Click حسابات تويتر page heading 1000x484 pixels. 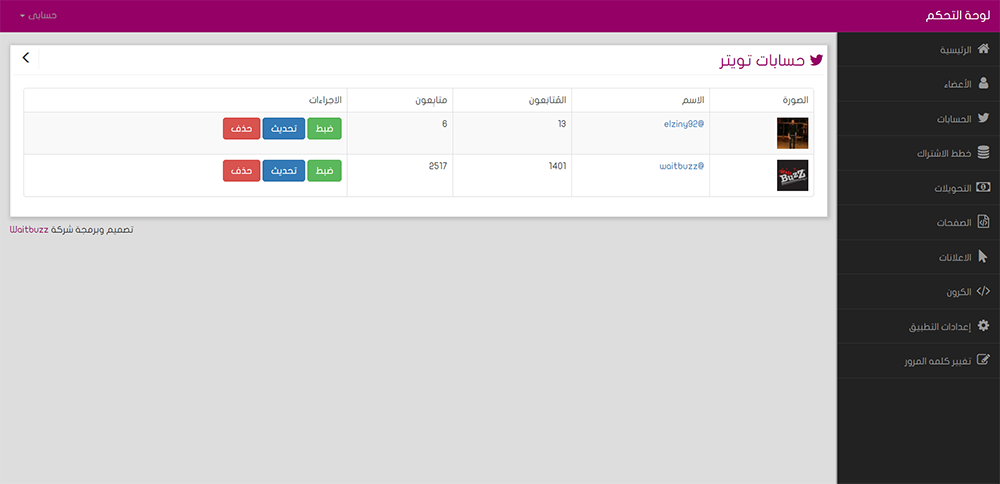pos(762,61)
